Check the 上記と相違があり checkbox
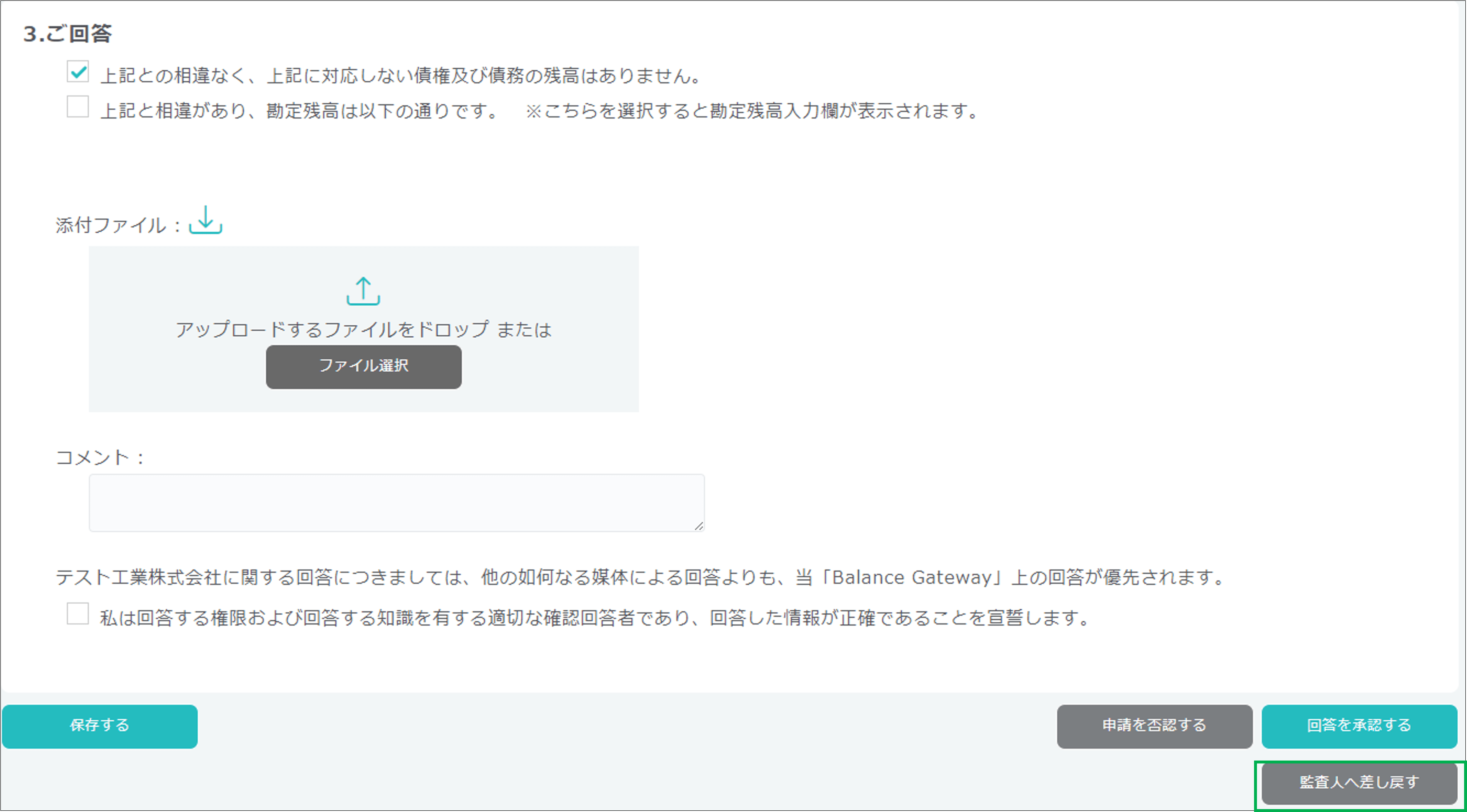Screen dimensions: 1467x812 pos(78,107)
